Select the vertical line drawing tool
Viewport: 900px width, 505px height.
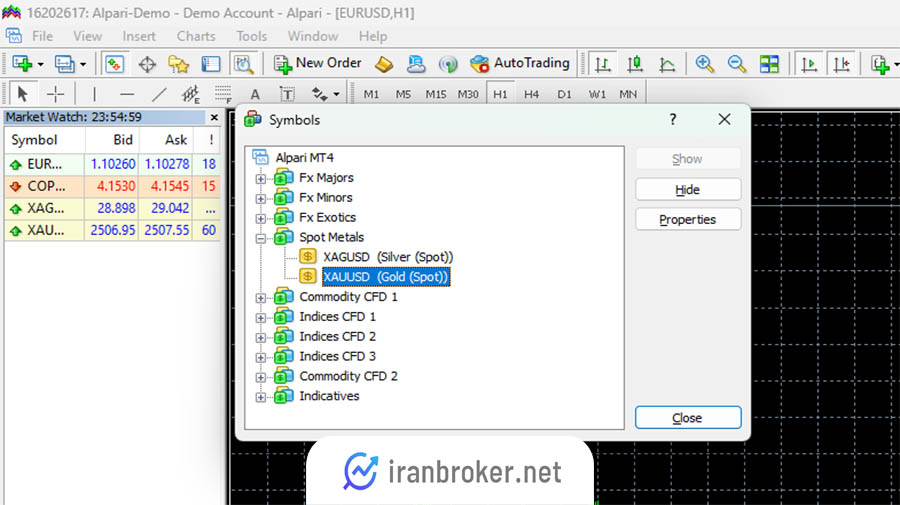[x=94, y=94]
